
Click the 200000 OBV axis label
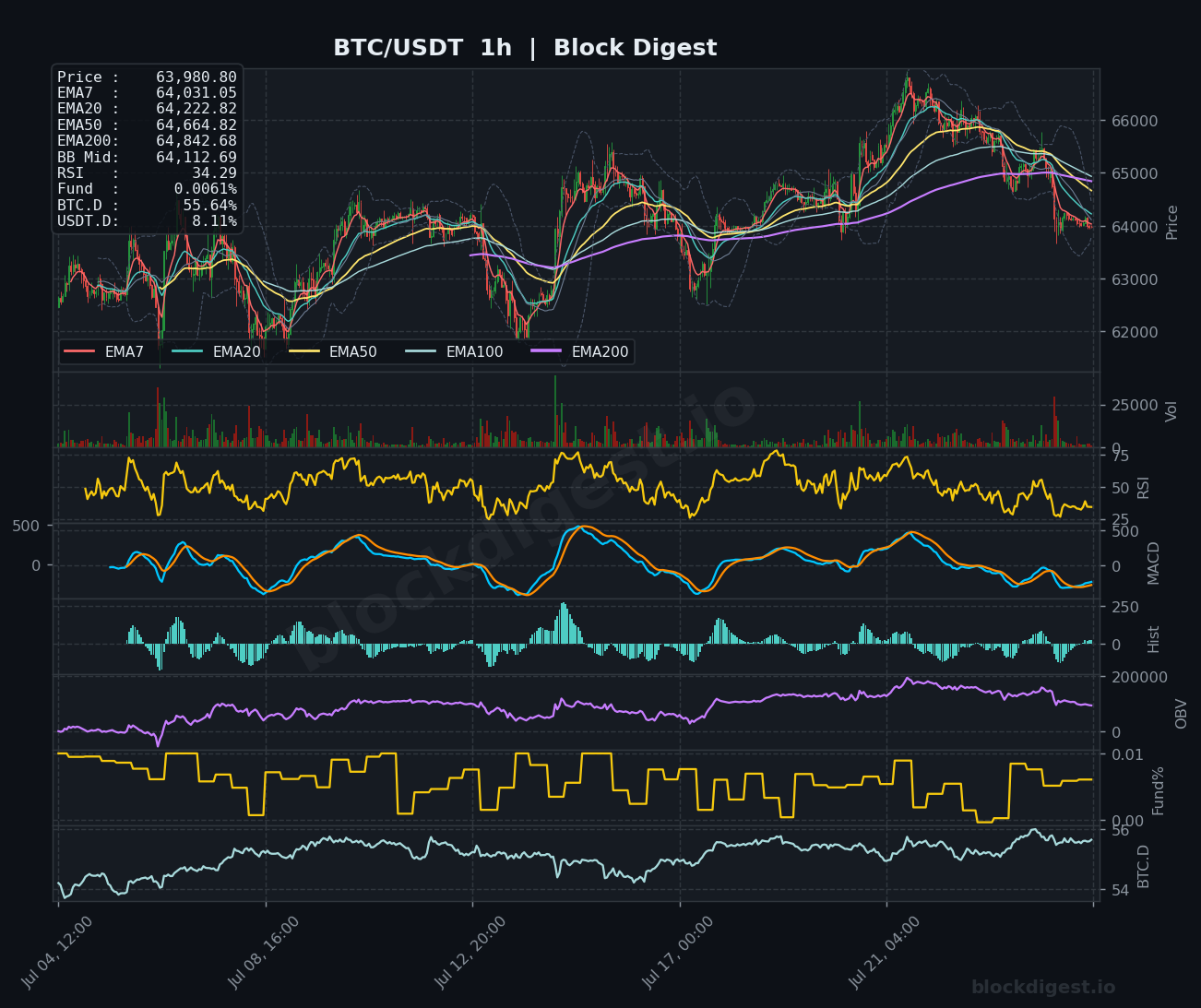coord(1138,677)
